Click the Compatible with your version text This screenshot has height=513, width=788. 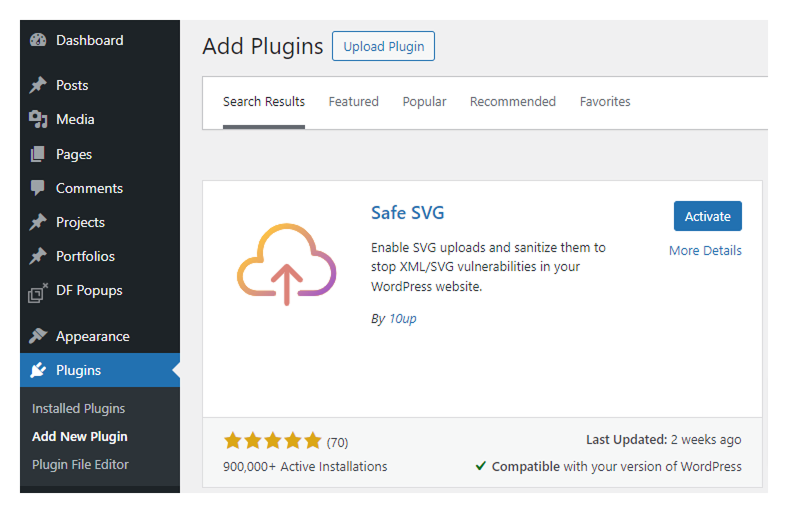pos(617,466)
